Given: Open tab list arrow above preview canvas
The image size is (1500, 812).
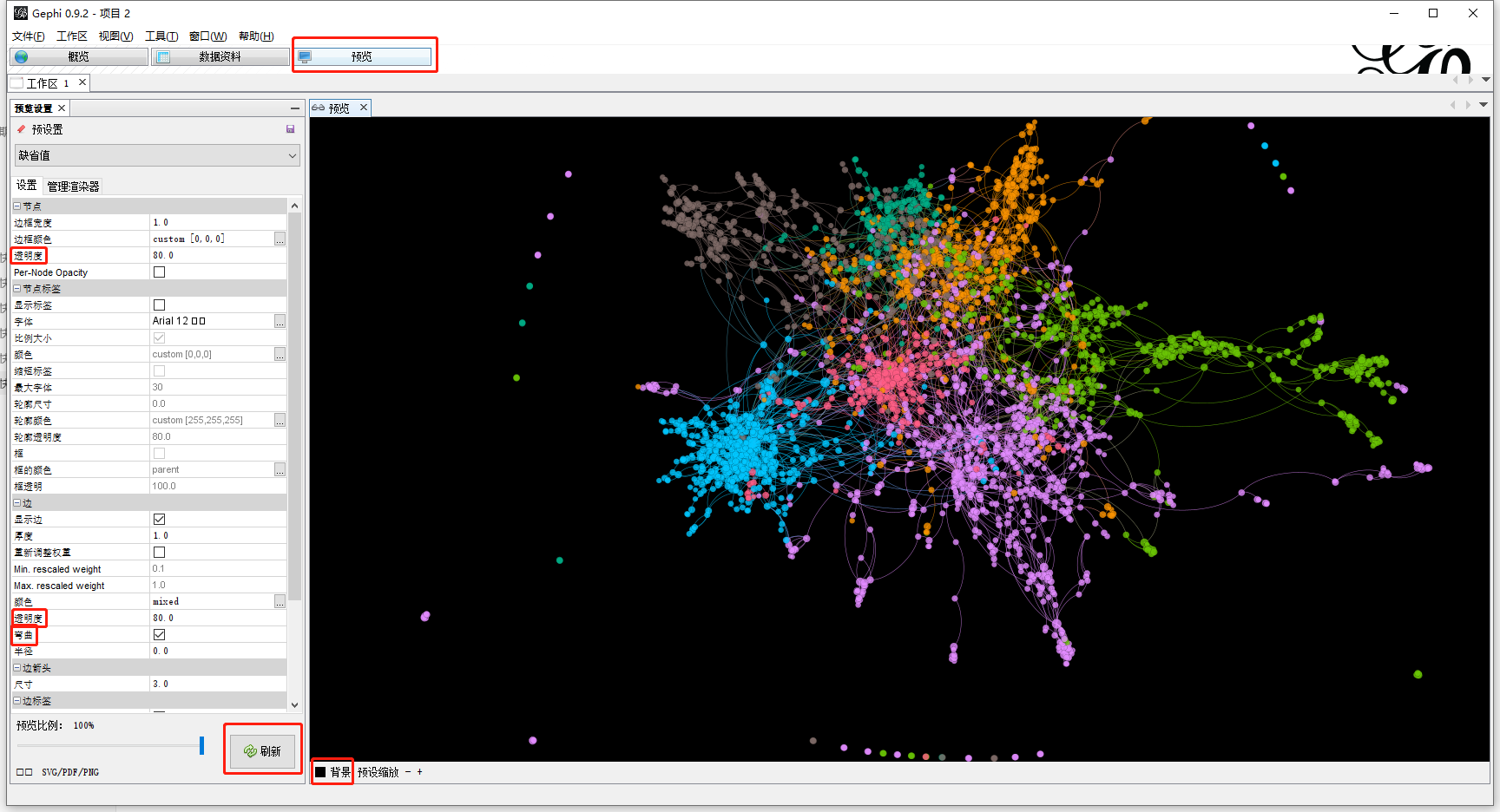Looking at the screenshot, I should pos(1484,105).
